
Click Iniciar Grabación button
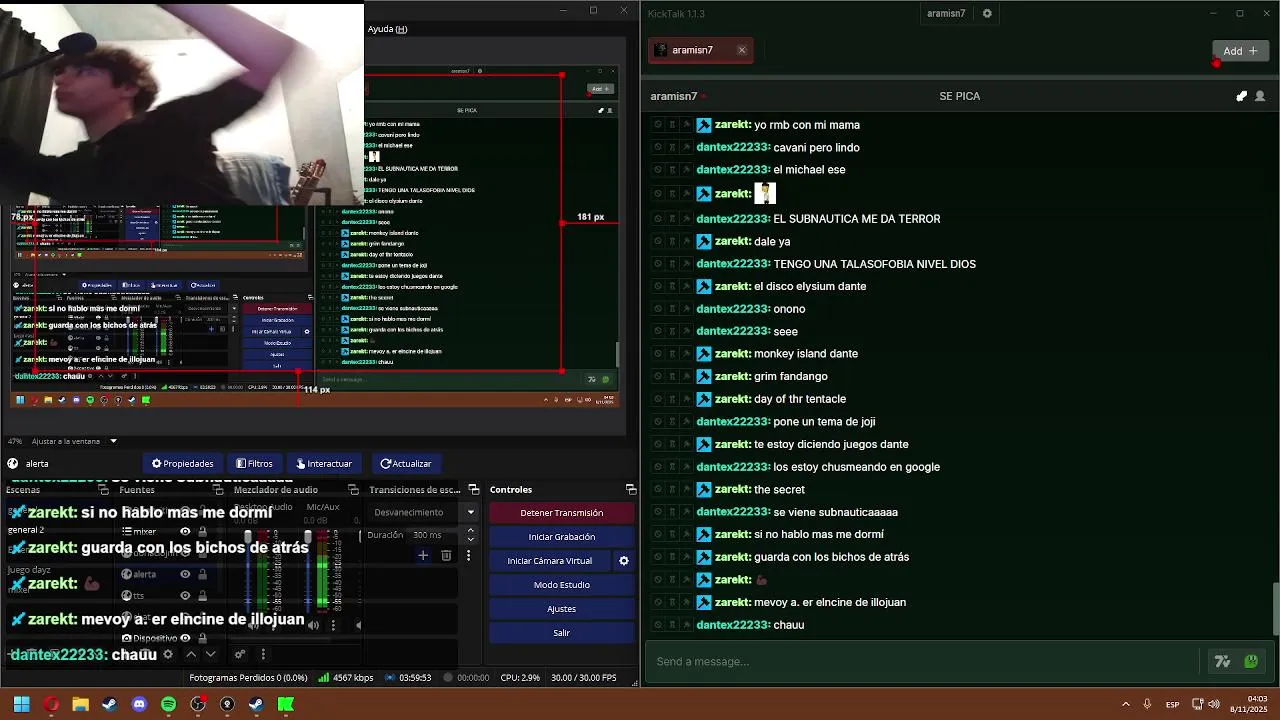click(561, 537)
